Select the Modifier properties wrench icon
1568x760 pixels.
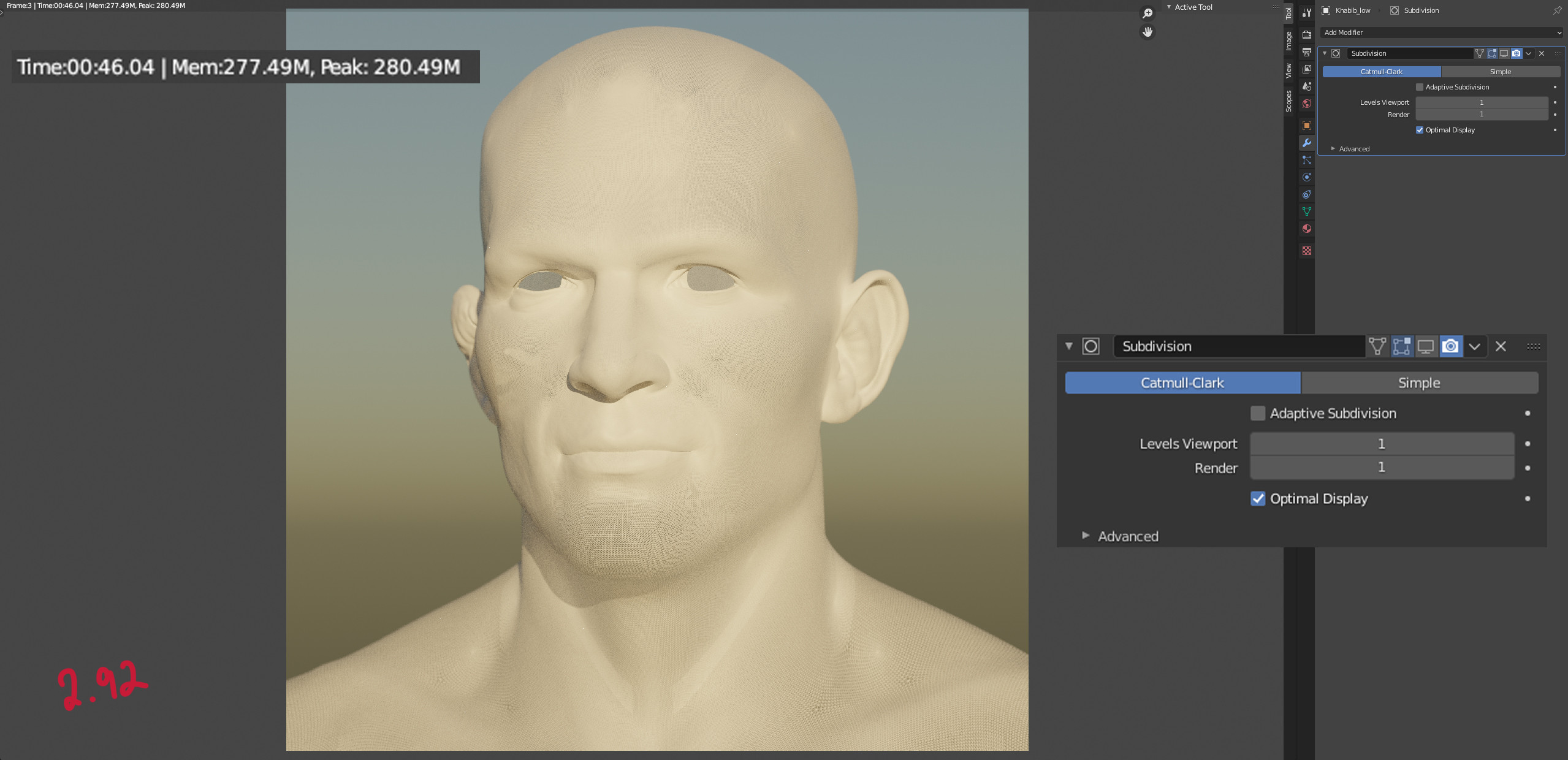[x=1306, y=143]
